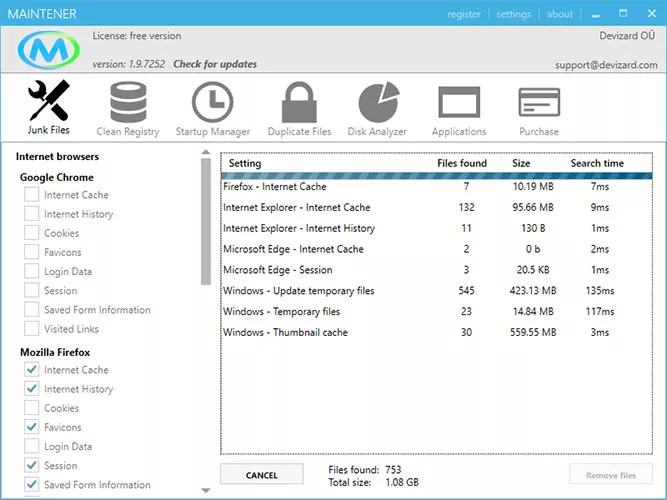
Task: Enable Google Chrome Internet Cache checkbox
Action: (x=31, y=194)
